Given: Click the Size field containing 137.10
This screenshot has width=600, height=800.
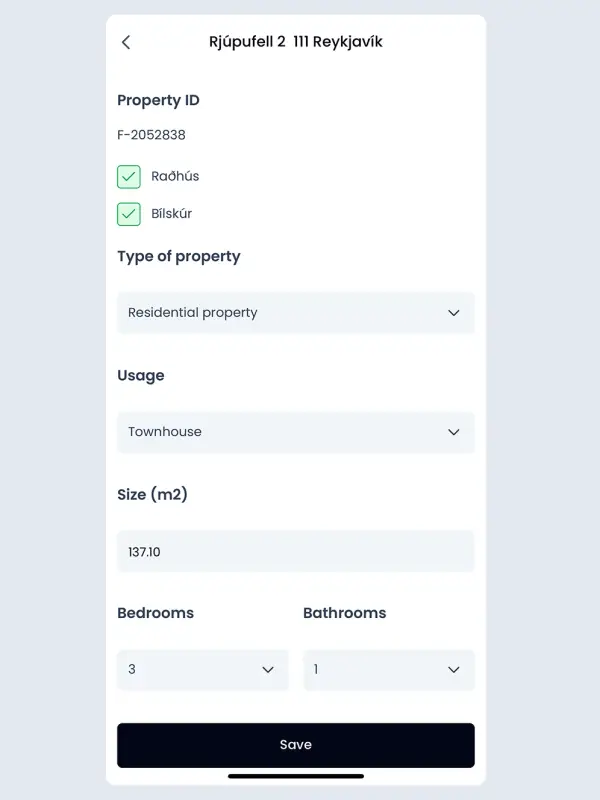Looking at the screenshot, I should (x=296, y=551).
